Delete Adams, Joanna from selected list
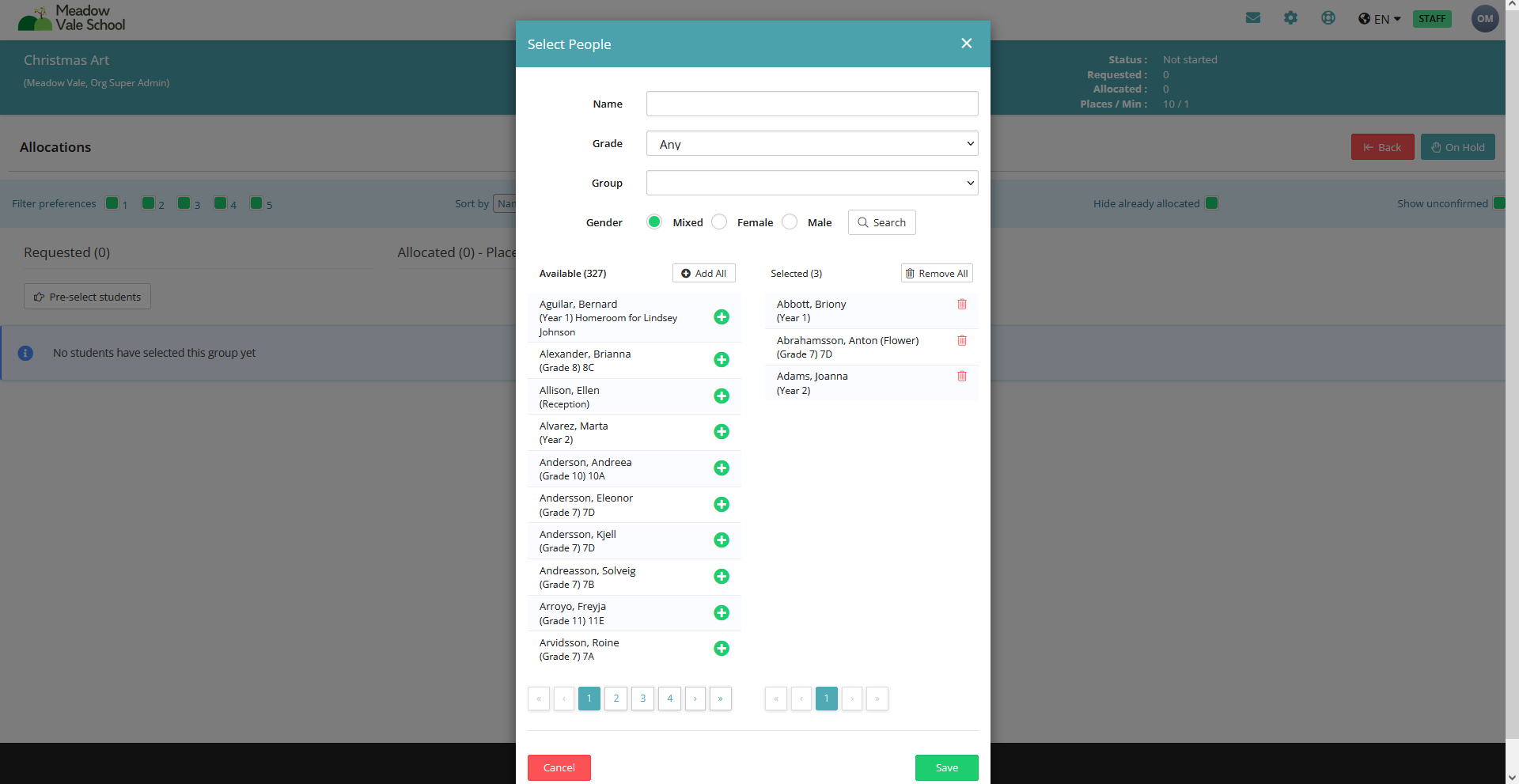This screenshot has width=1519, height=784. (x=962, y=377)
